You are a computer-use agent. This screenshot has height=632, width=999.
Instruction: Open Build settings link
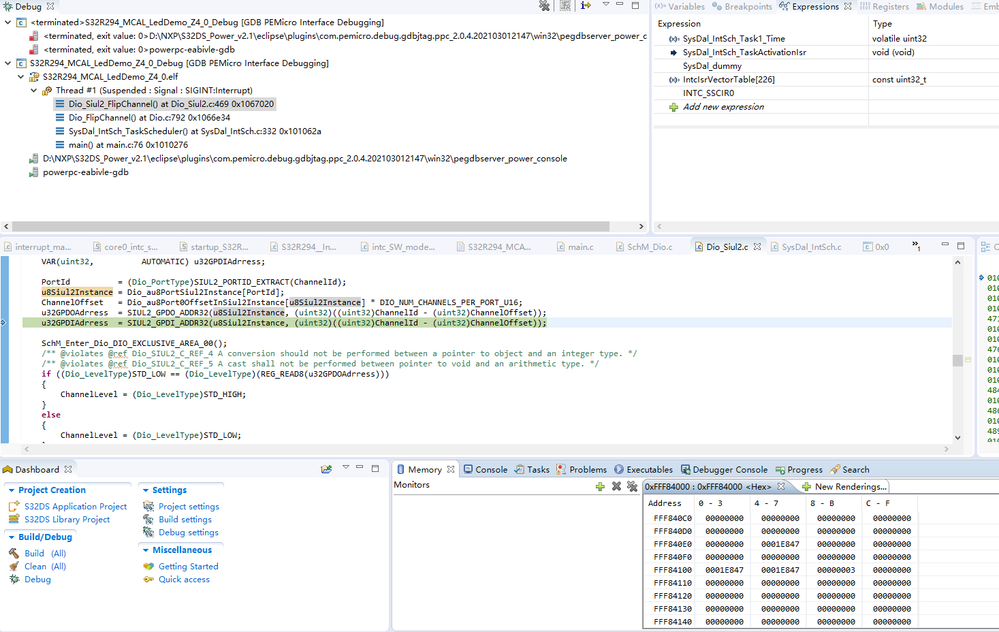pos(185,520)
